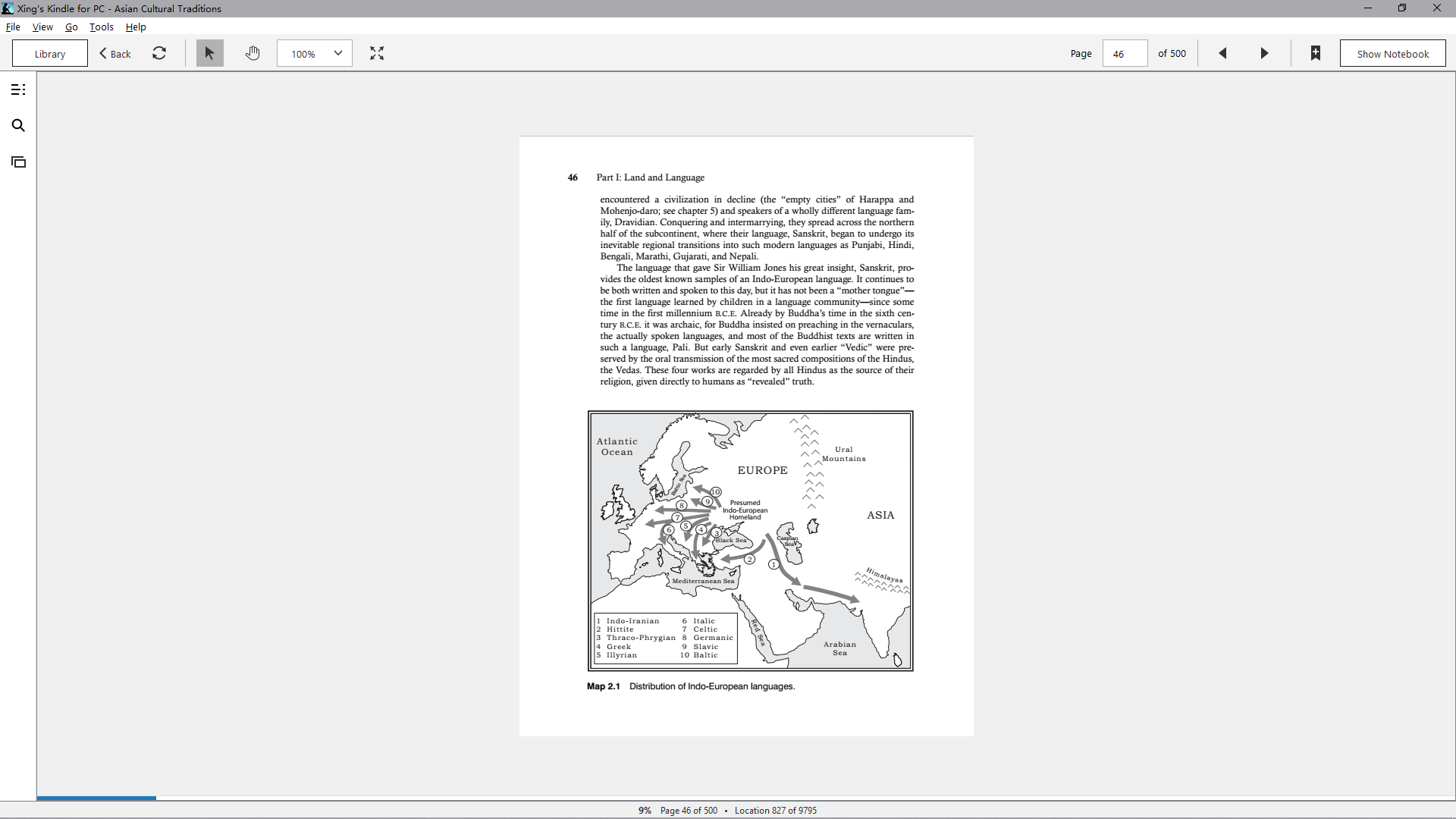Close the Kindle window

(x=1437, y=8)
